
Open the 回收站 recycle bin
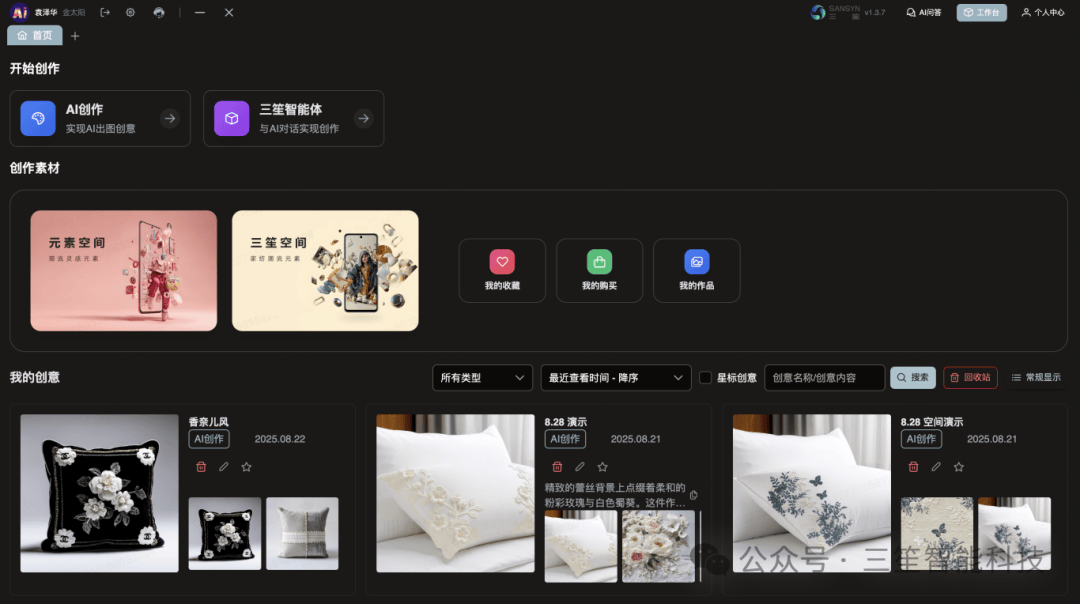tap(970, 378)
